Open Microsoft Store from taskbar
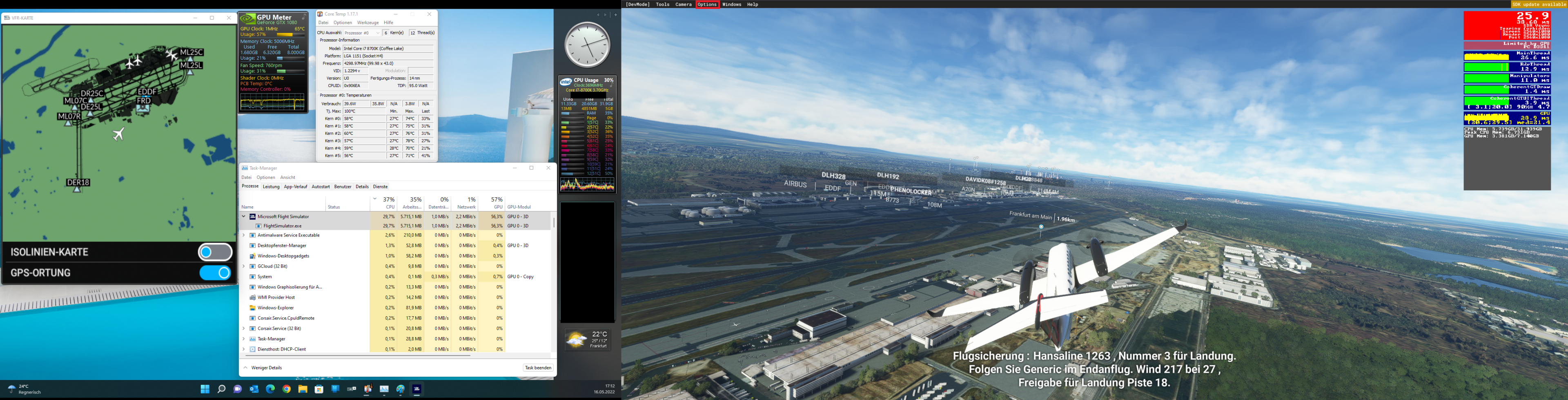Viewport: 1568px width, 400px height. (319, 389)
